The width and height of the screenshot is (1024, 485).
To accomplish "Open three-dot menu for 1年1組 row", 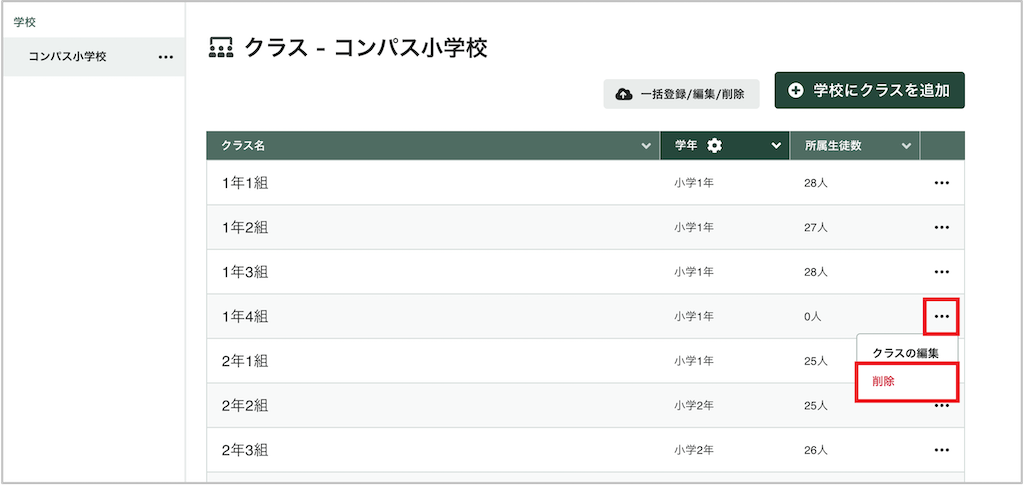I will [941, 183].
